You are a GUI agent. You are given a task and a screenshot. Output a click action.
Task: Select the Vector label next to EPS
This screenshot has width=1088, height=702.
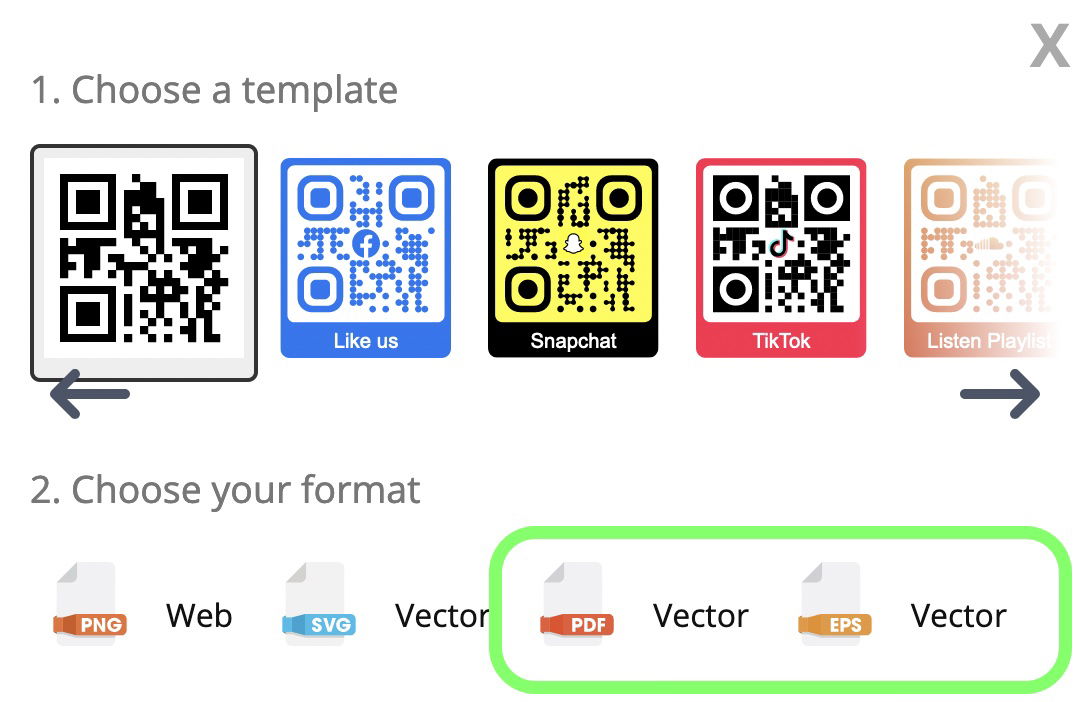coord(958,616)
